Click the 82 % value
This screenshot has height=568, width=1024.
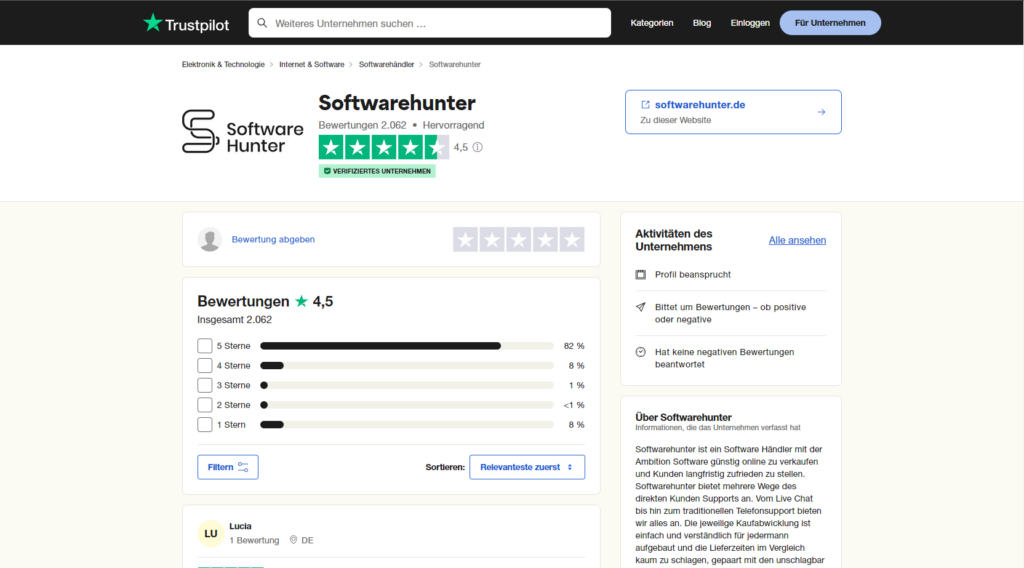[x=574, y=346]
